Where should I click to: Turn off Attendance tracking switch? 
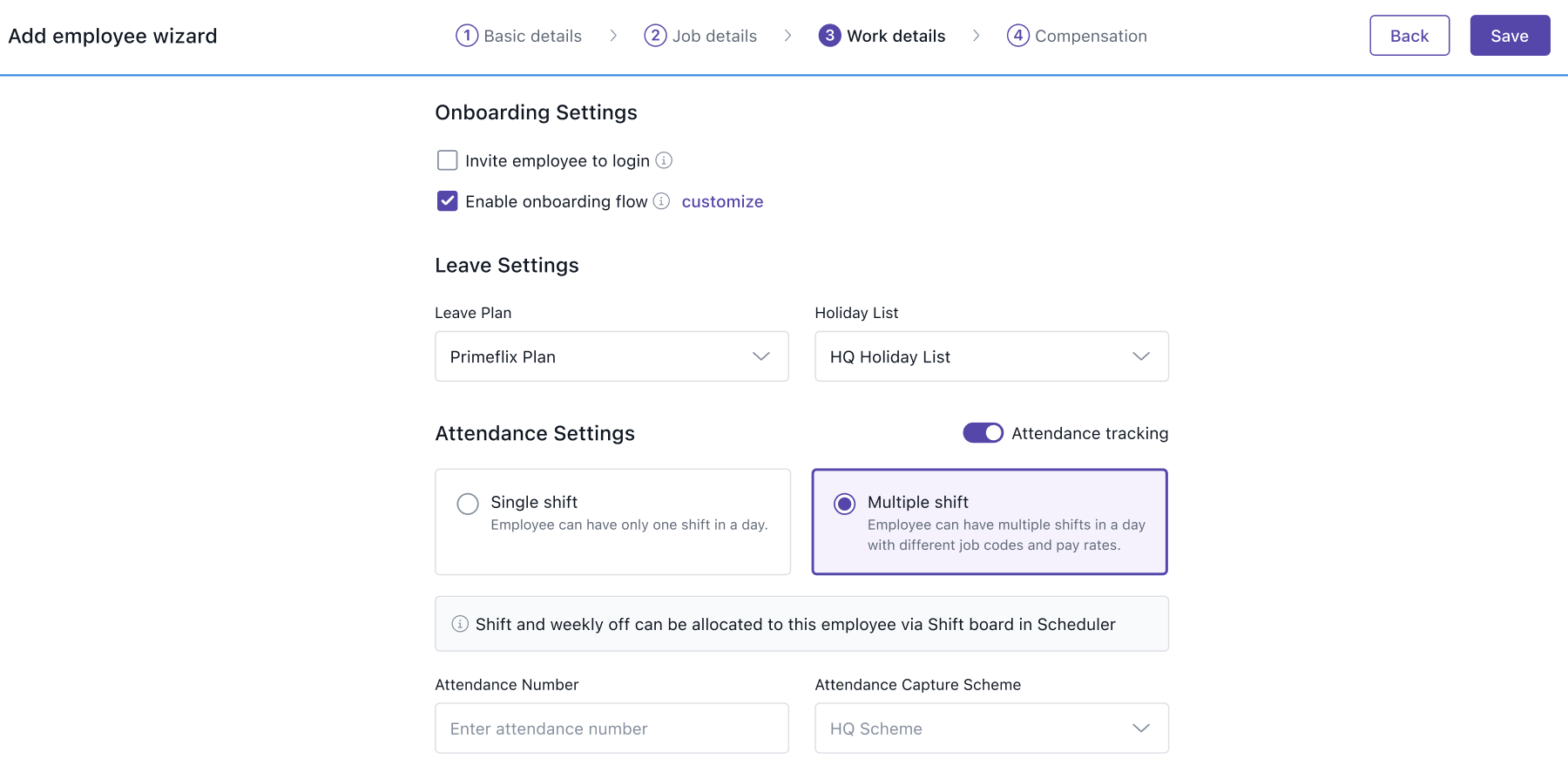tap(983, 433)
